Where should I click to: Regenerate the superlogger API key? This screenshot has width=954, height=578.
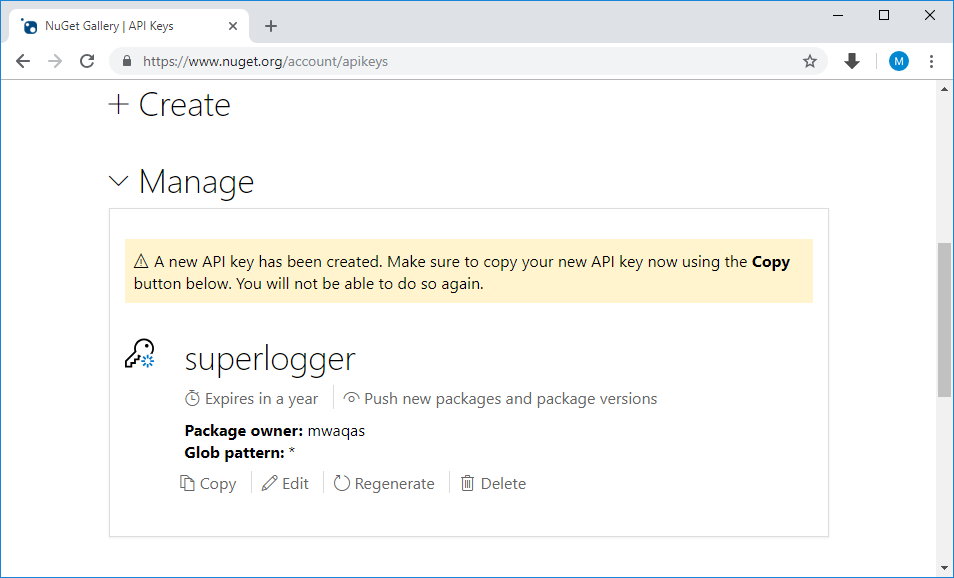(x=384, y=484)
